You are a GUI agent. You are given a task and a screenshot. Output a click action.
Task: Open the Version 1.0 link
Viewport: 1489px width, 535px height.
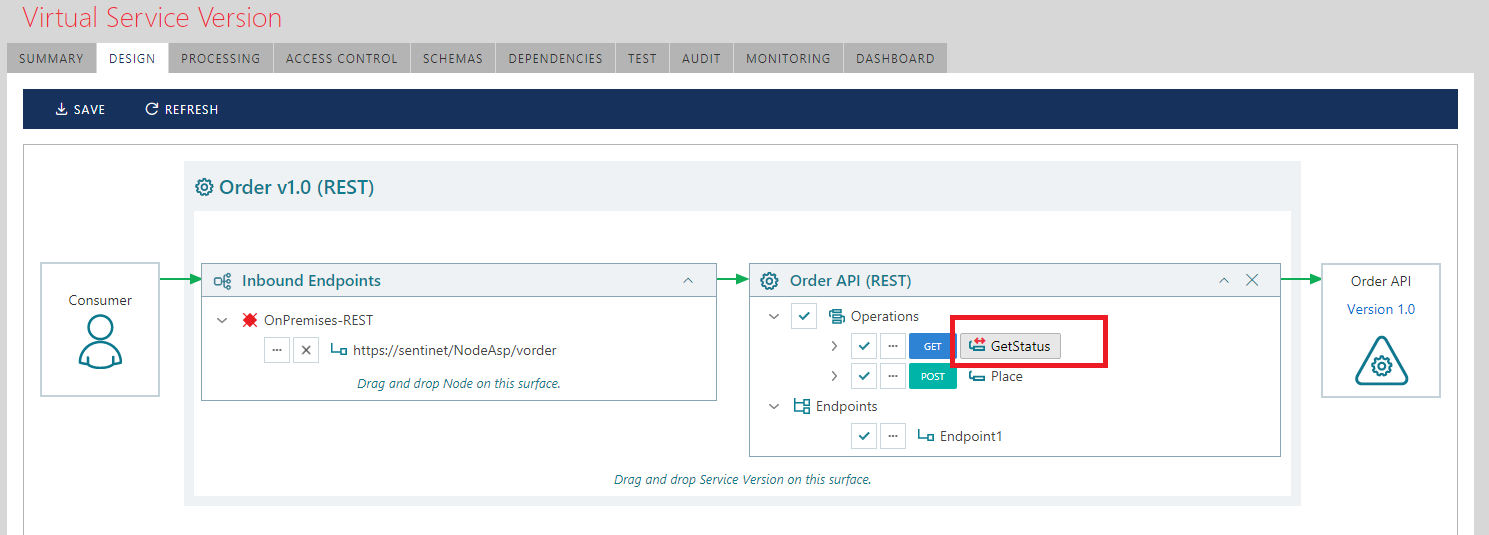1380,309
